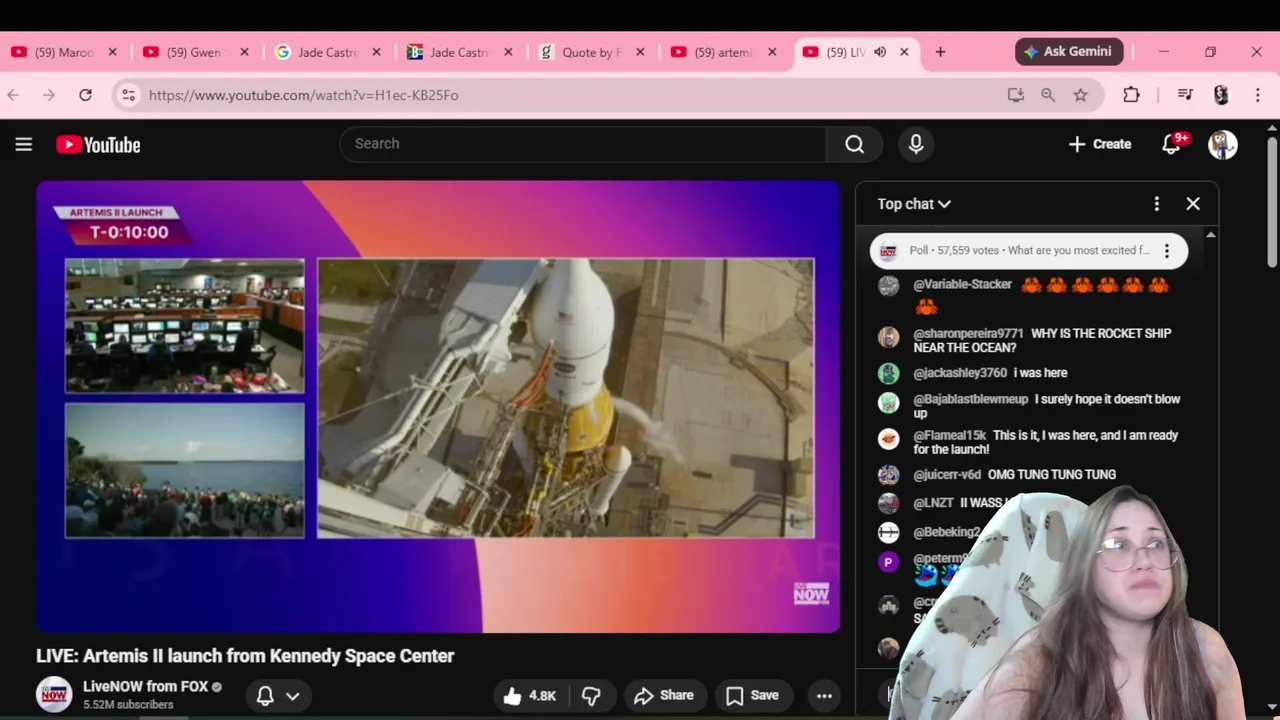Expand the subscription notification chevron
Screen dimensions: 1280x720
[x=293, y=696]
